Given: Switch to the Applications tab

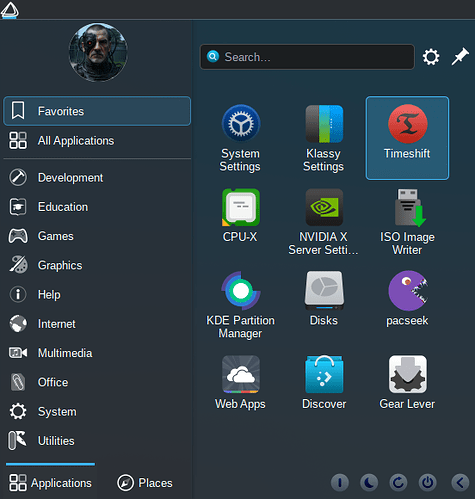Looking at the screenshot, I should coord(50,482).
